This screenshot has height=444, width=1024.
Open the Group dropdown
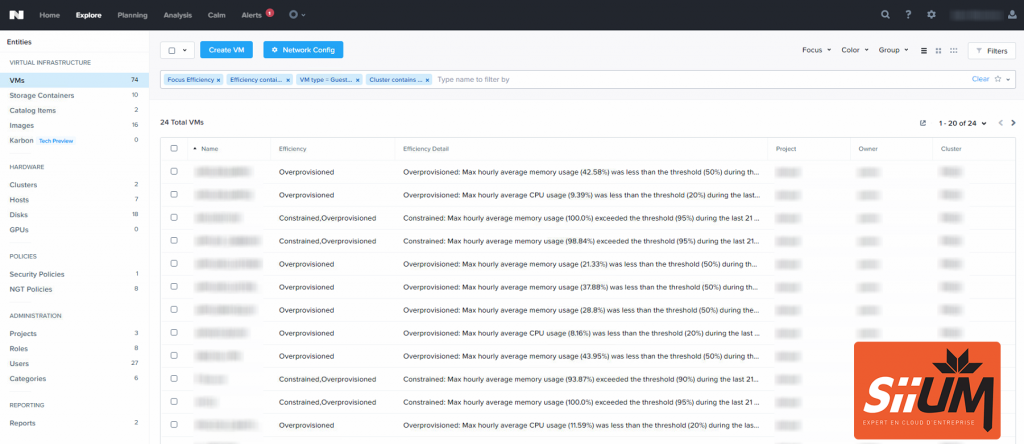(893, 50)
